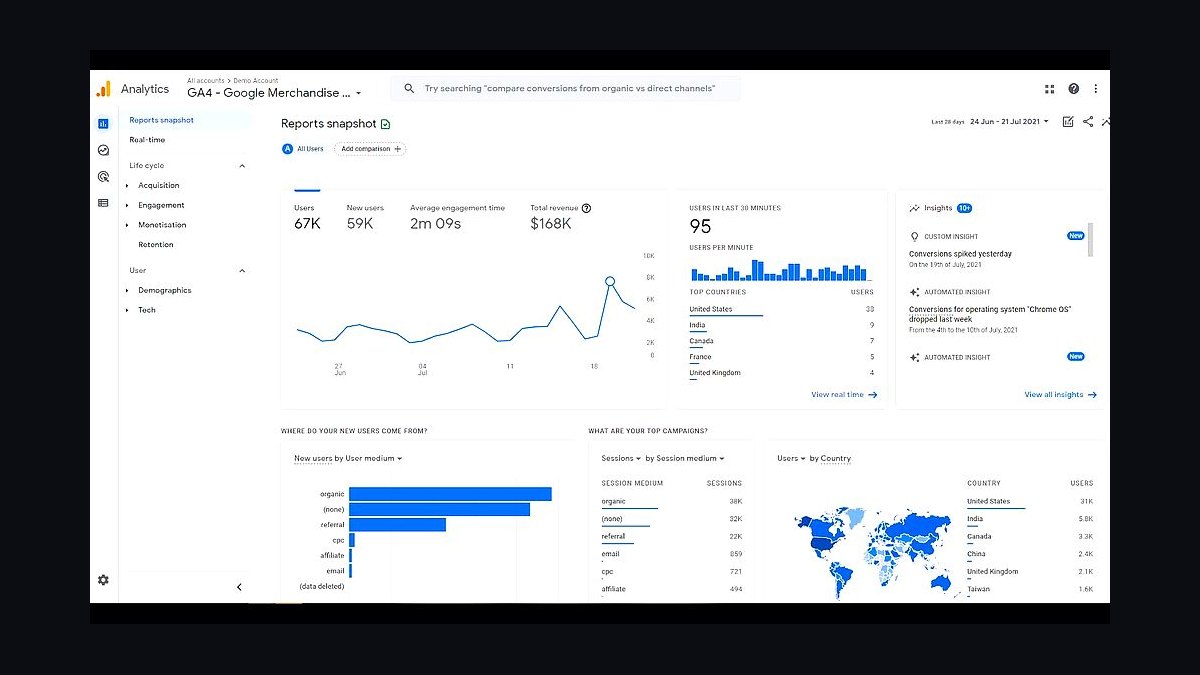The width and height of the screenshot is (1200, 675).
Task: Click the customize report pencil icon
Action: 1068,122
